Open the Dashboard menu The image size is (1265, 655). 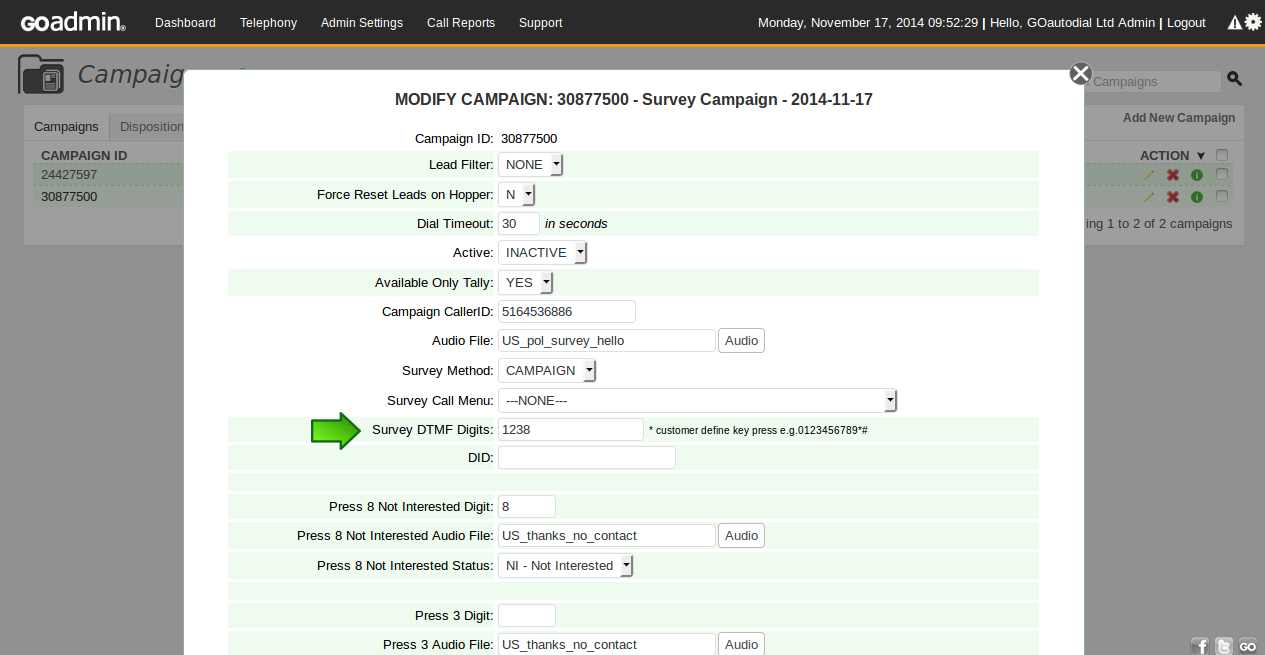point(185,22)
